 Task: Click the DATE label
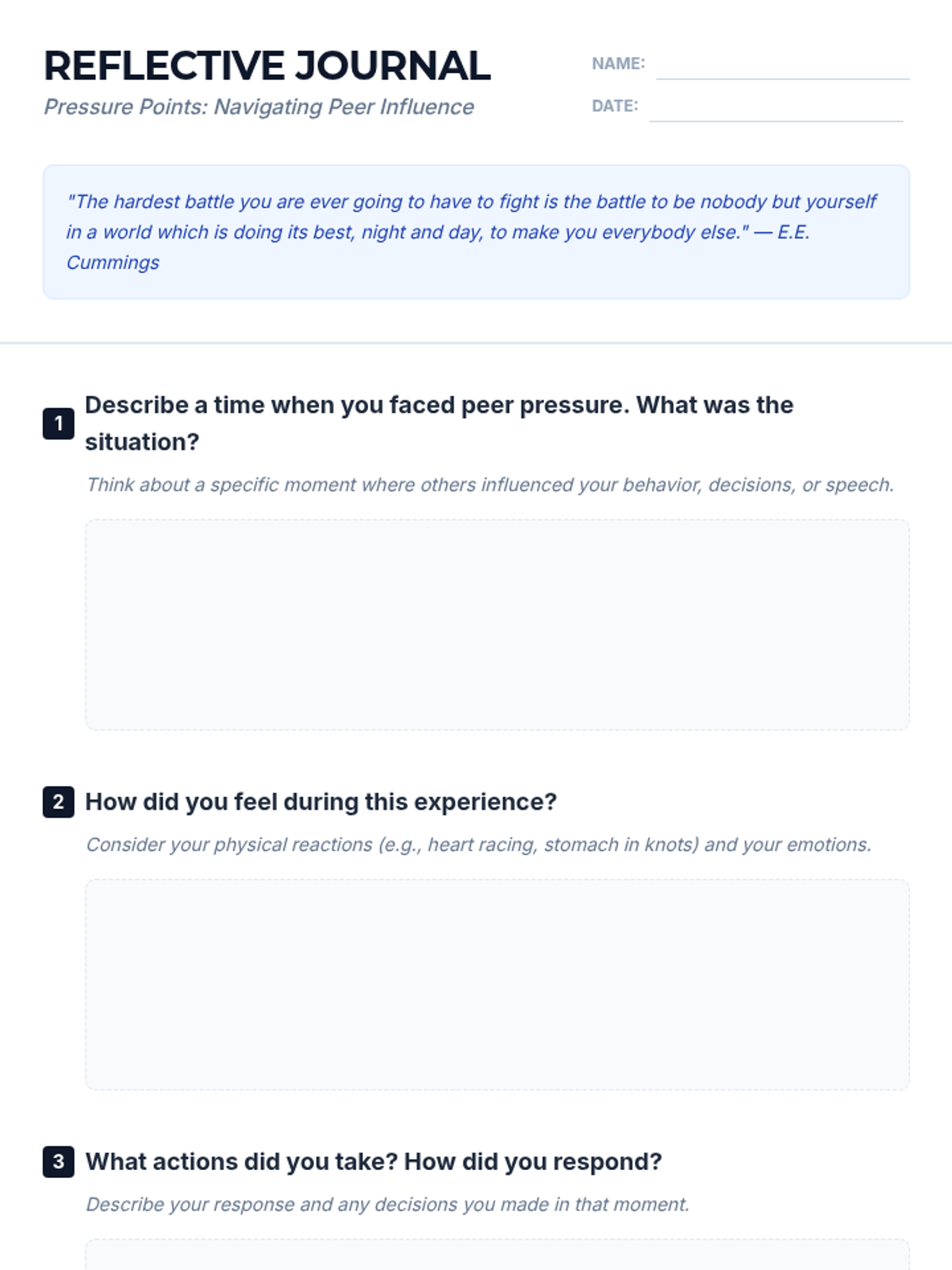pos(615,106)
